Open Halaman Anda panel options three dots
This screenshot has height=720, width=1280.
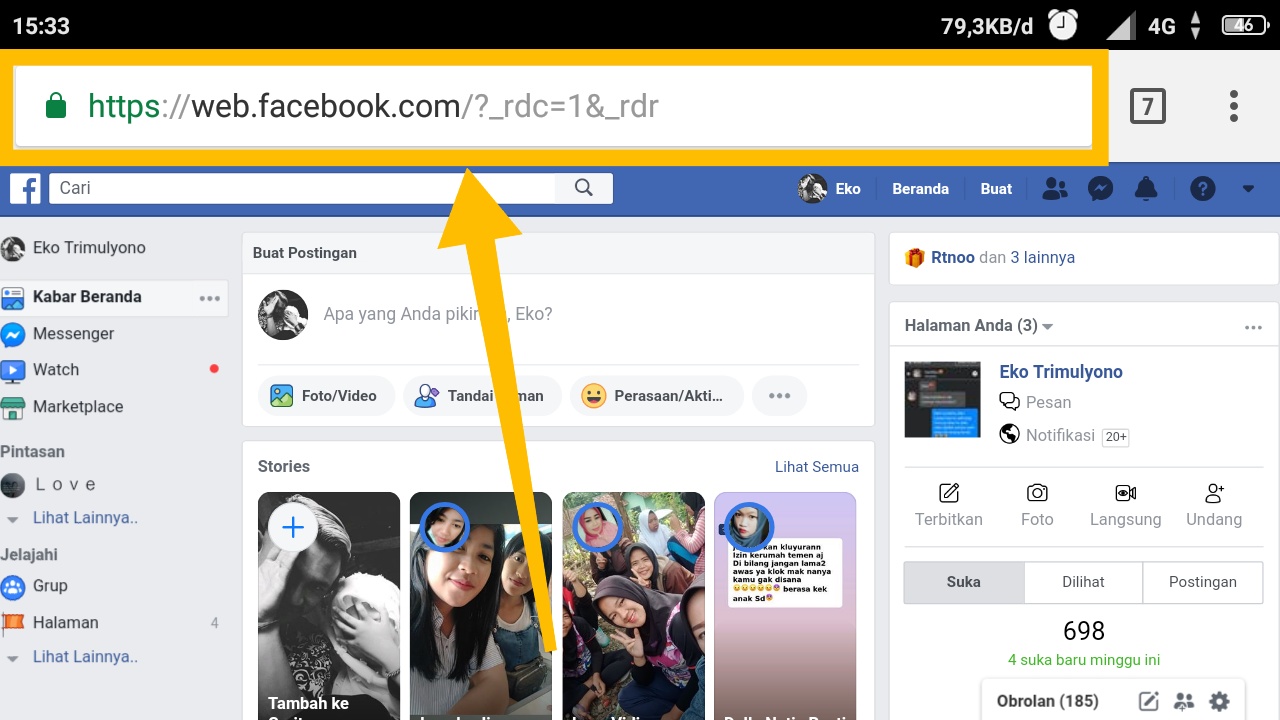[1253, 327]
